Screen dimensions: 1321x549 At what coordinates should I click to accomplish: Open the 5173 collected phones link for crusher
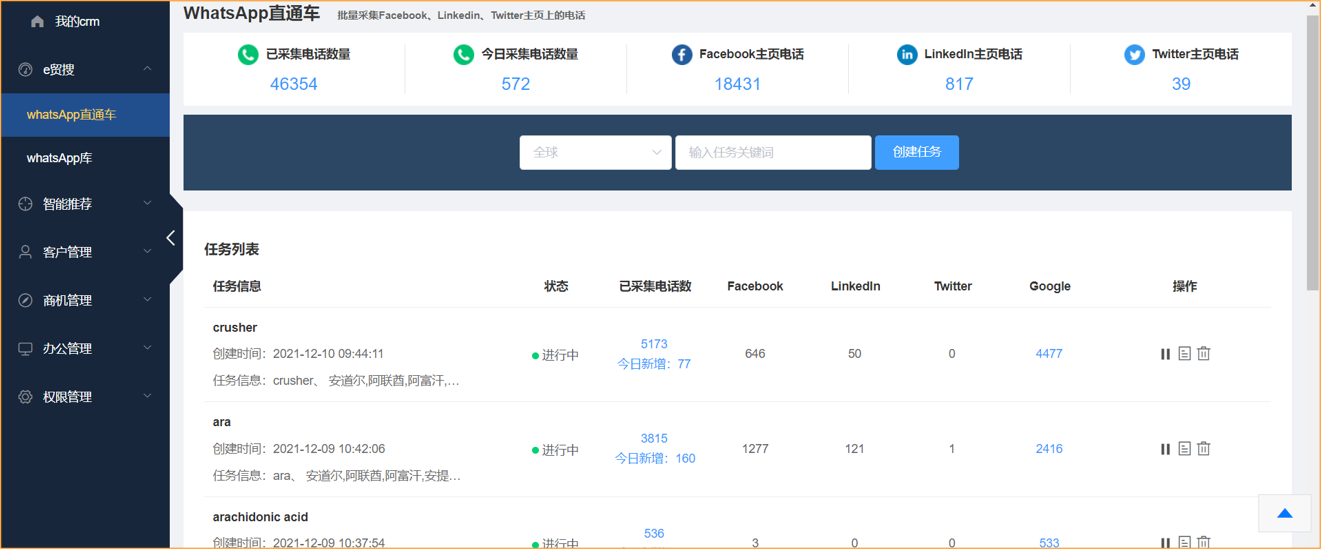654,344
